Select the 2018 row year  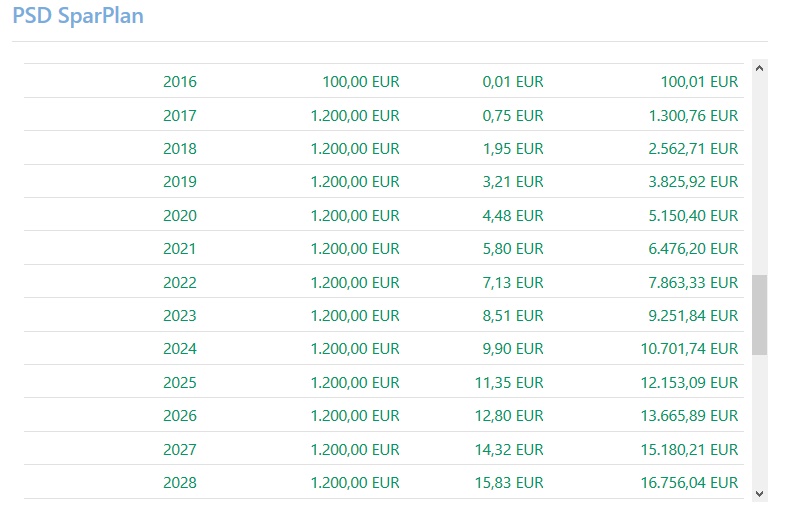180,149
